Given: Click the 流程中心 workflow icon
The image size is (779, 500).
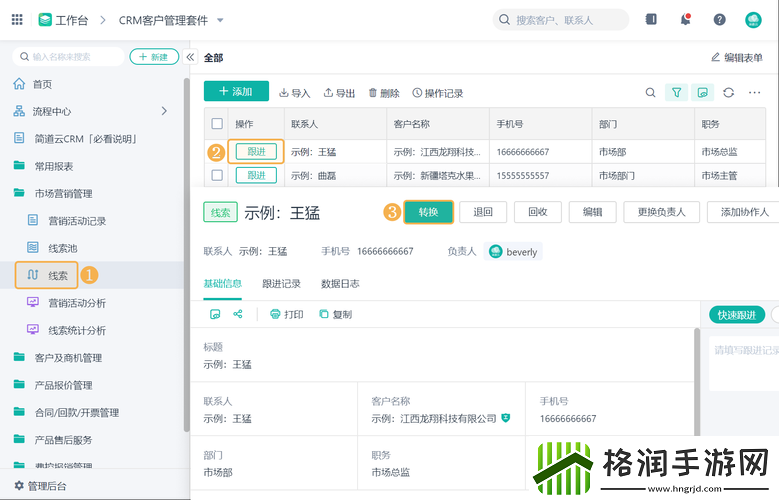Looking at the screenshot, I should pos(19,111).
